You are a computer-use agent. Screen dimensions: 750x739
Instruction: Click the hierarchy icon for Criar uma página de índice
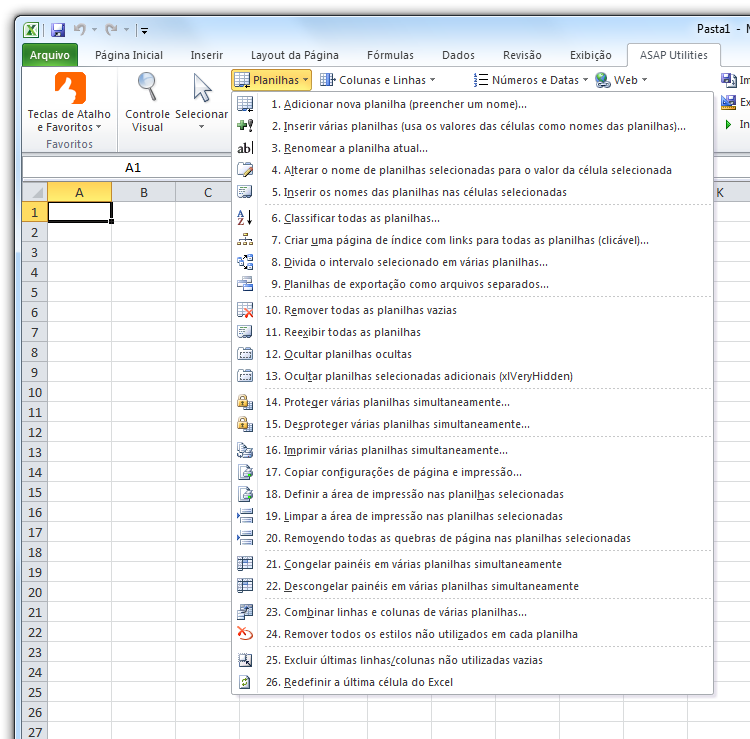click(245, 240)
